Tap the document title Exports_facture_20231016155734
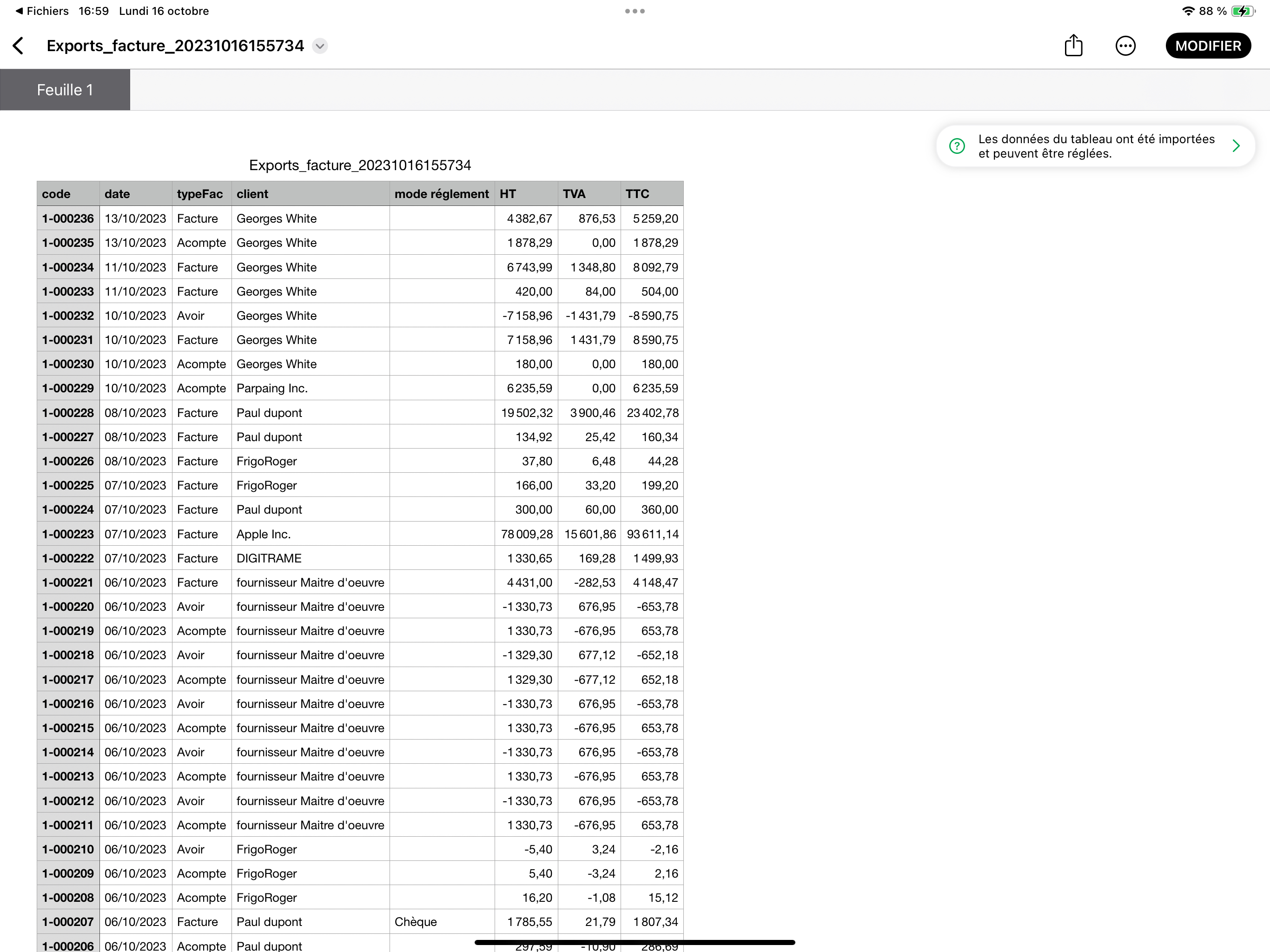Screen dimensions: 1270x952 175,46
